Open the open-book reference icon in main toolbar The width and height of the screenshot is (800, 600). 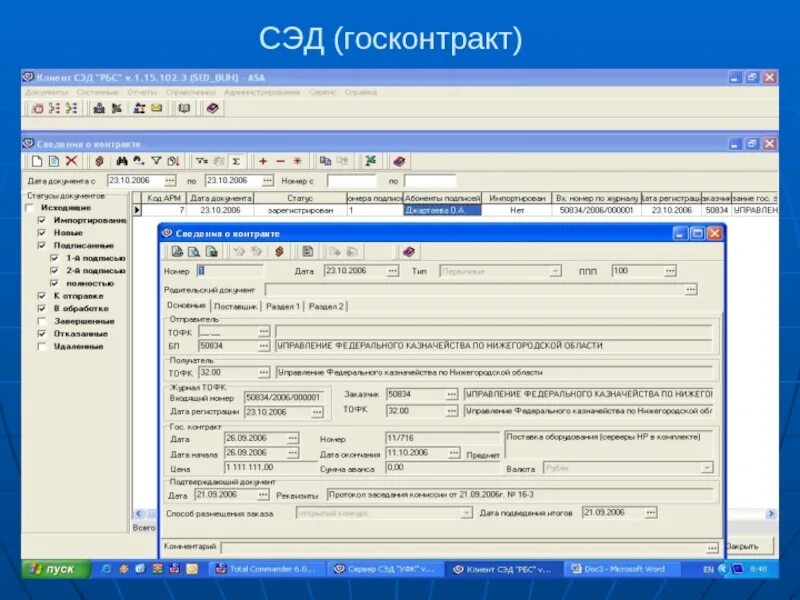[184, 108]
